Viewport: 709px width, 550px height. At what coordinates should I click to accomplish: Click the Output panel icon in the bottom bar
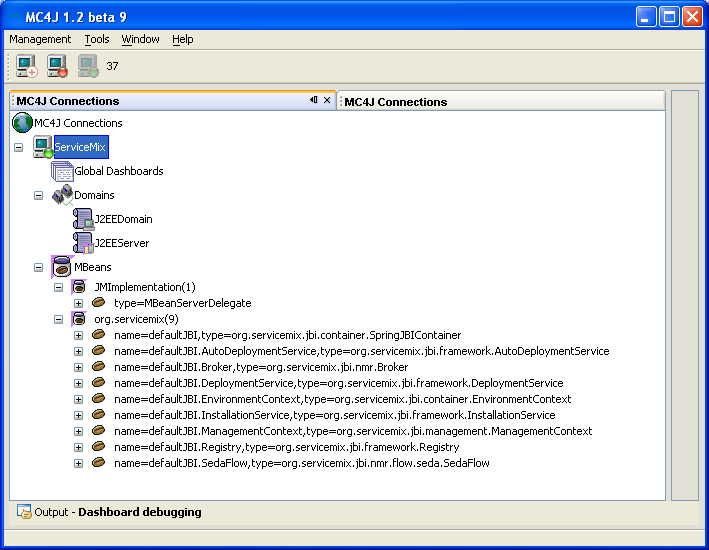click(x=24, y=511)
